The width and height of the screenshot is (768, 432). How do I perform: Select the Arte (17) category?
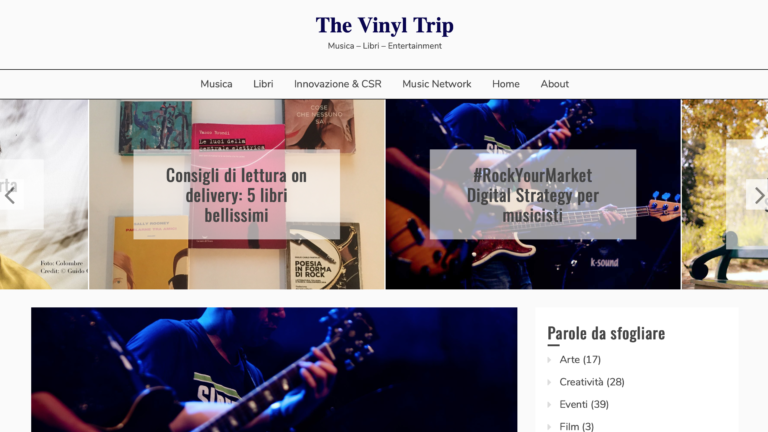click(x=580, y=360)
